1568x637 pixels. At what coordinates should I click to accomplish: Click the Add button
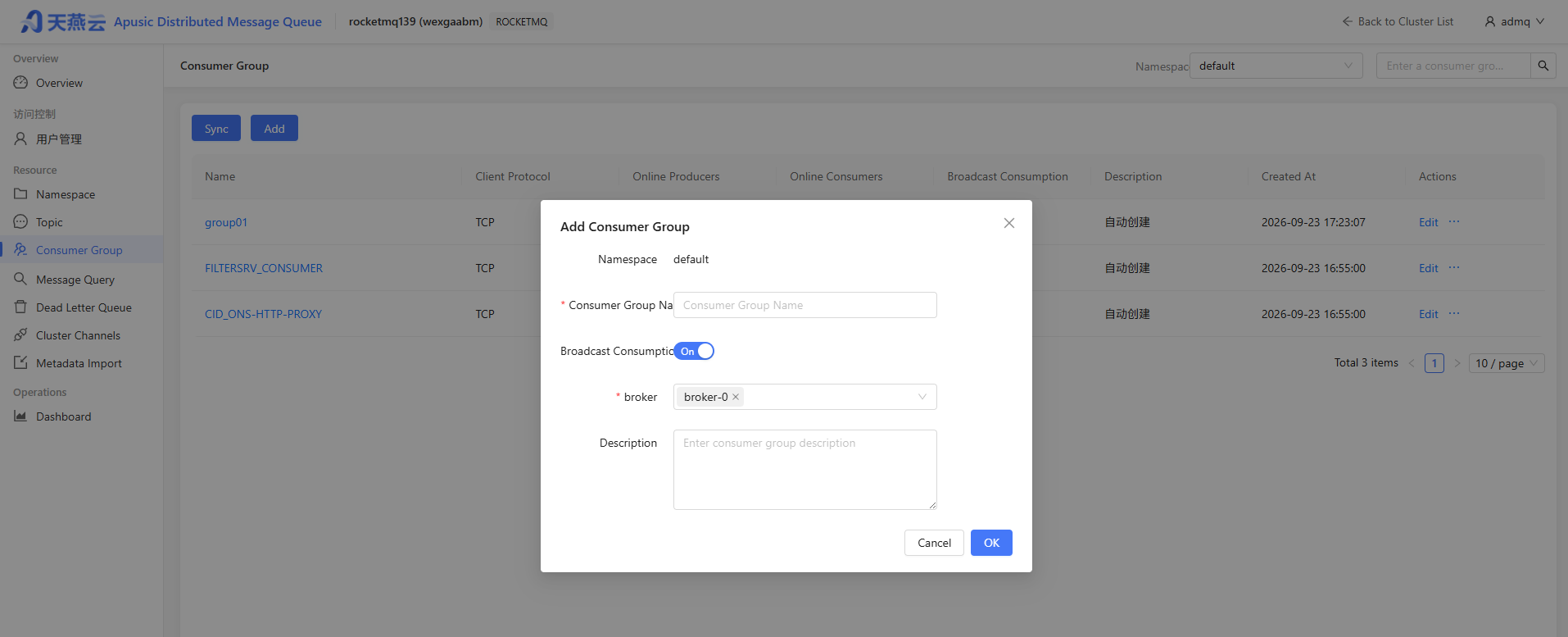274,128
